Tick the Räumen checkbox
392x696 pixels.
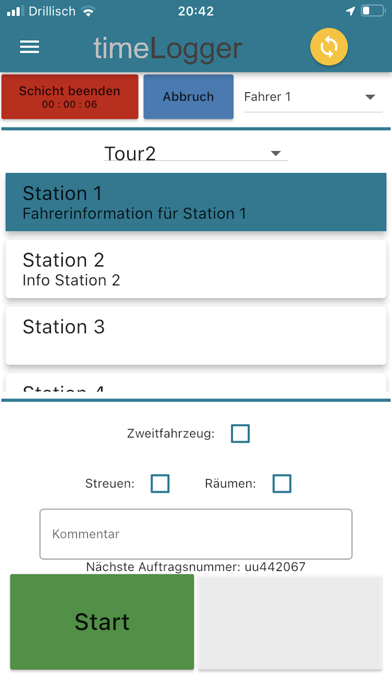[x=282, y=483]
